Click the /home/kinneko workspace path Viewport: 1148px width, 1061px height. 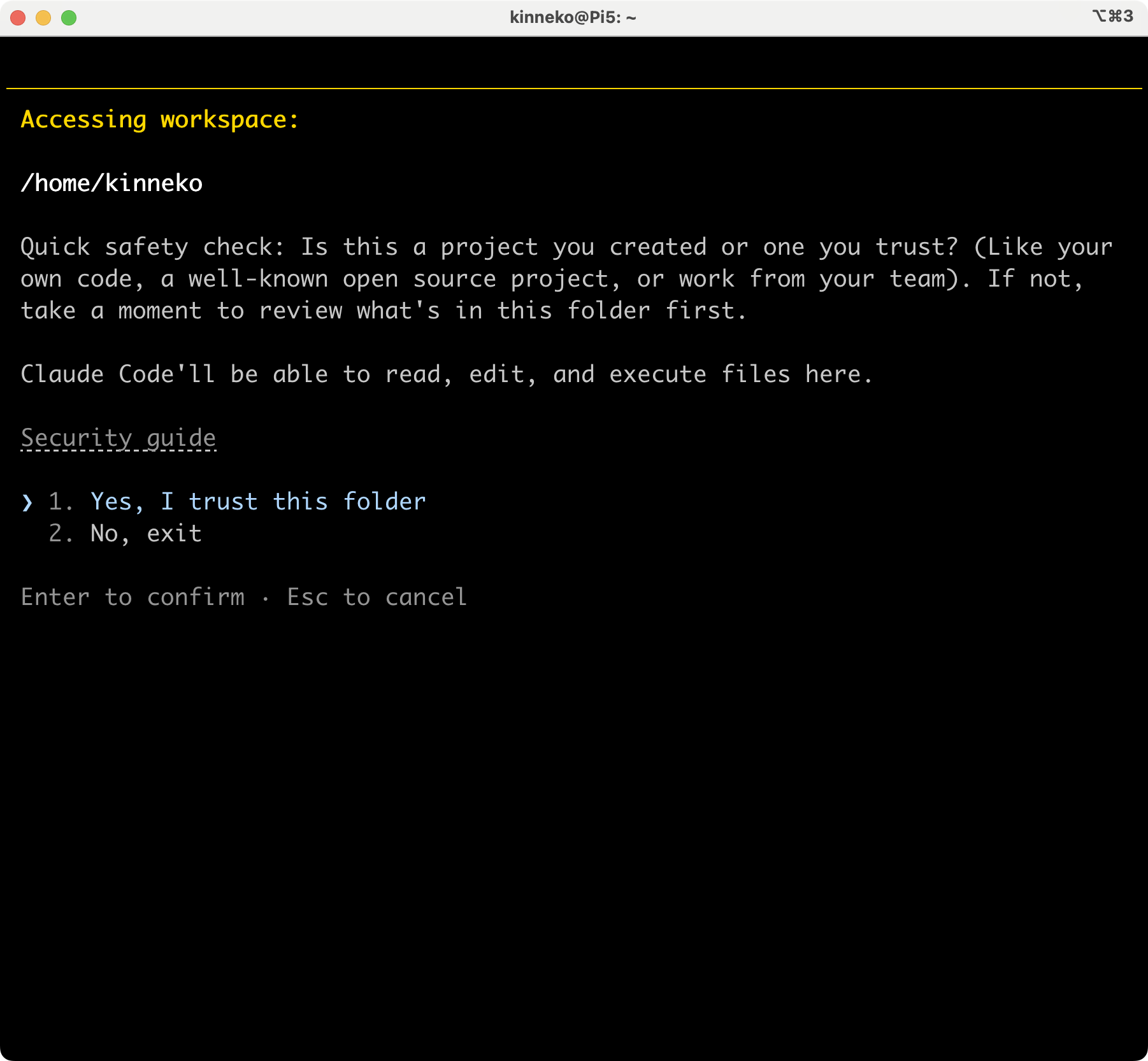(111, 183)
